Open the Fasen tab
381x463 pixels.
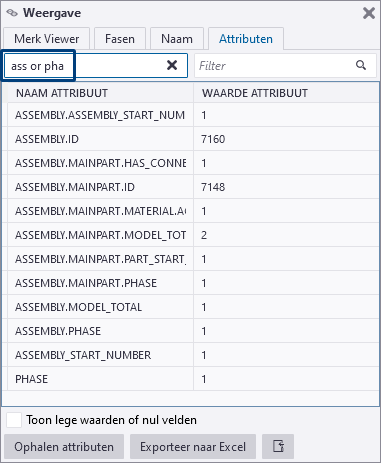pyautogui.click(x=120, y=39)
